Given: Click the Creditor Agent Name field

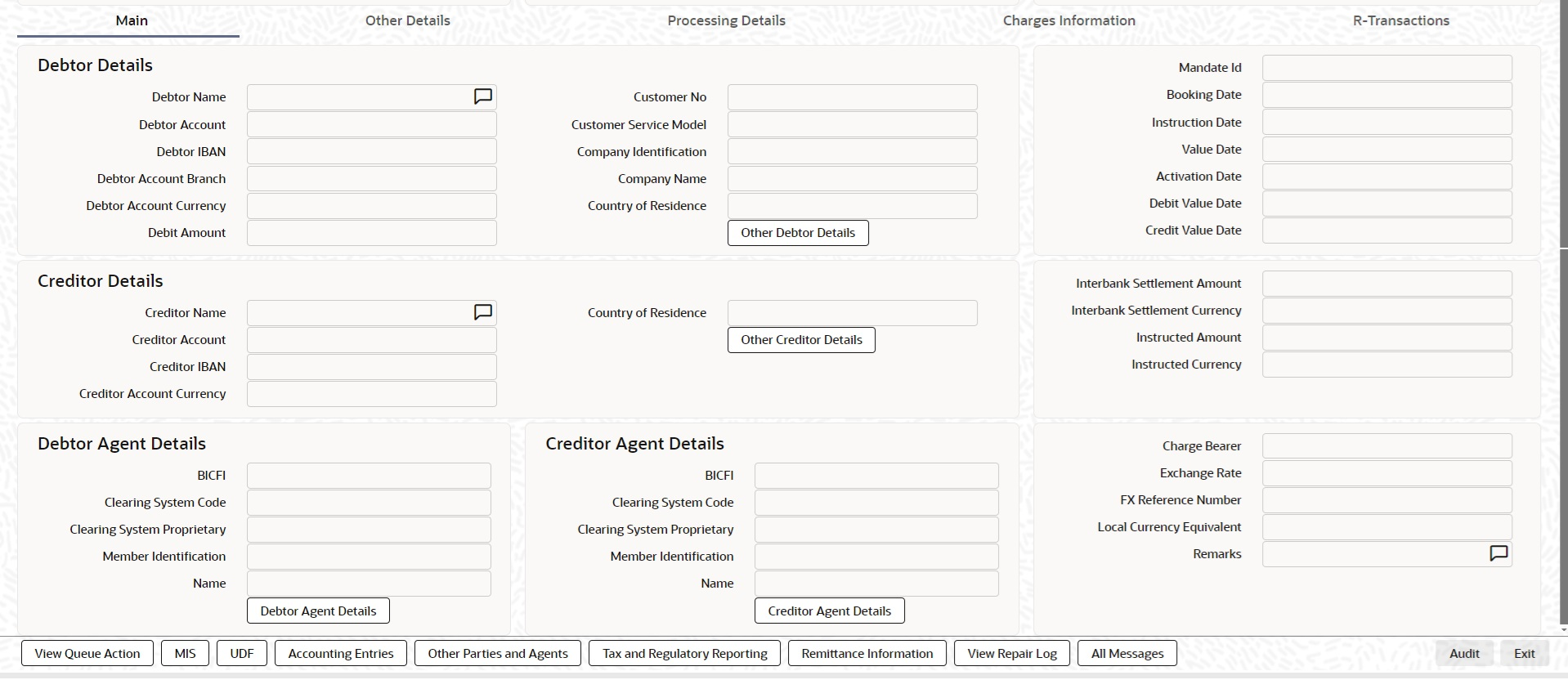Looking at the screenshot, I should point(876,584).
